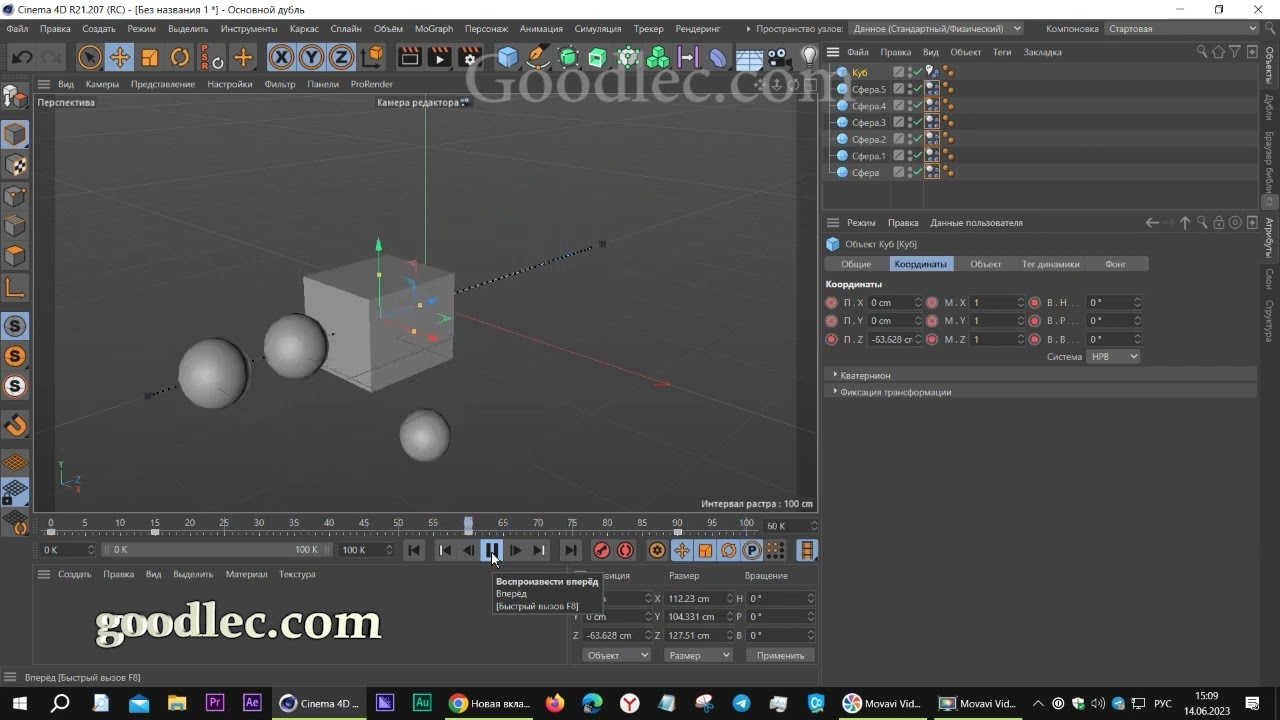
Task: Render to Picture Viewer icon
Action: (x=439, y=57)
